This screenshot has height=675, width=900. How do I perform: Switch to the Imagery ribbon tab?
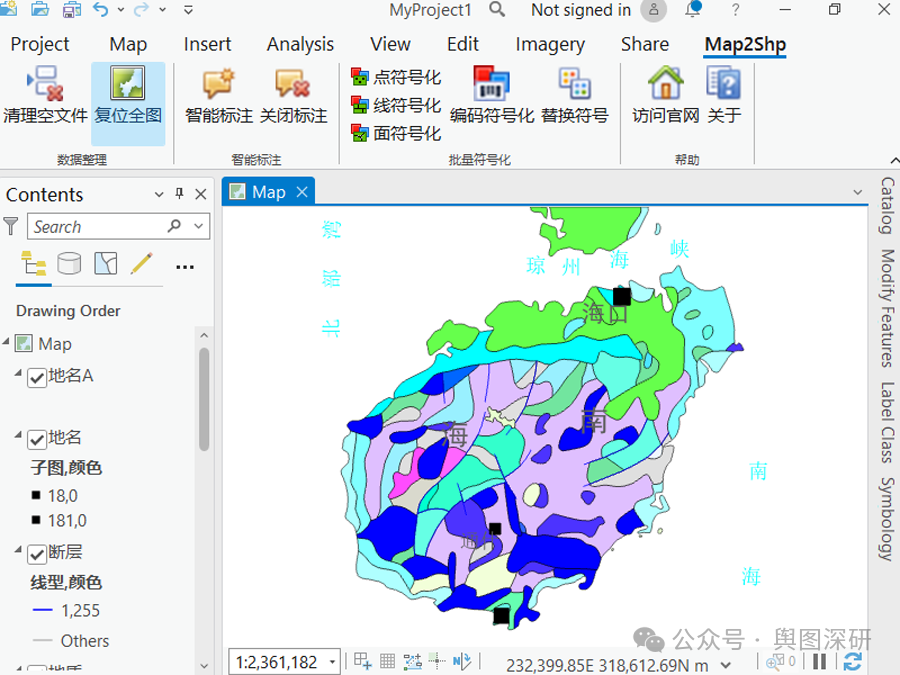tap(550, 44)
